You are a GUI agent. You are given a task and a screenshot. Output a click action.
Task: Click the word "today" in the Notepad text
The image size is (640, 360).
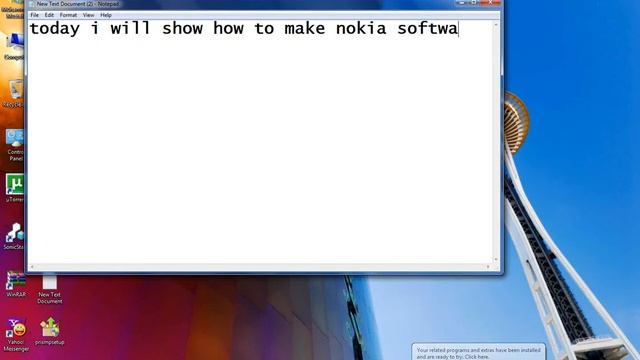coord(55,29)
